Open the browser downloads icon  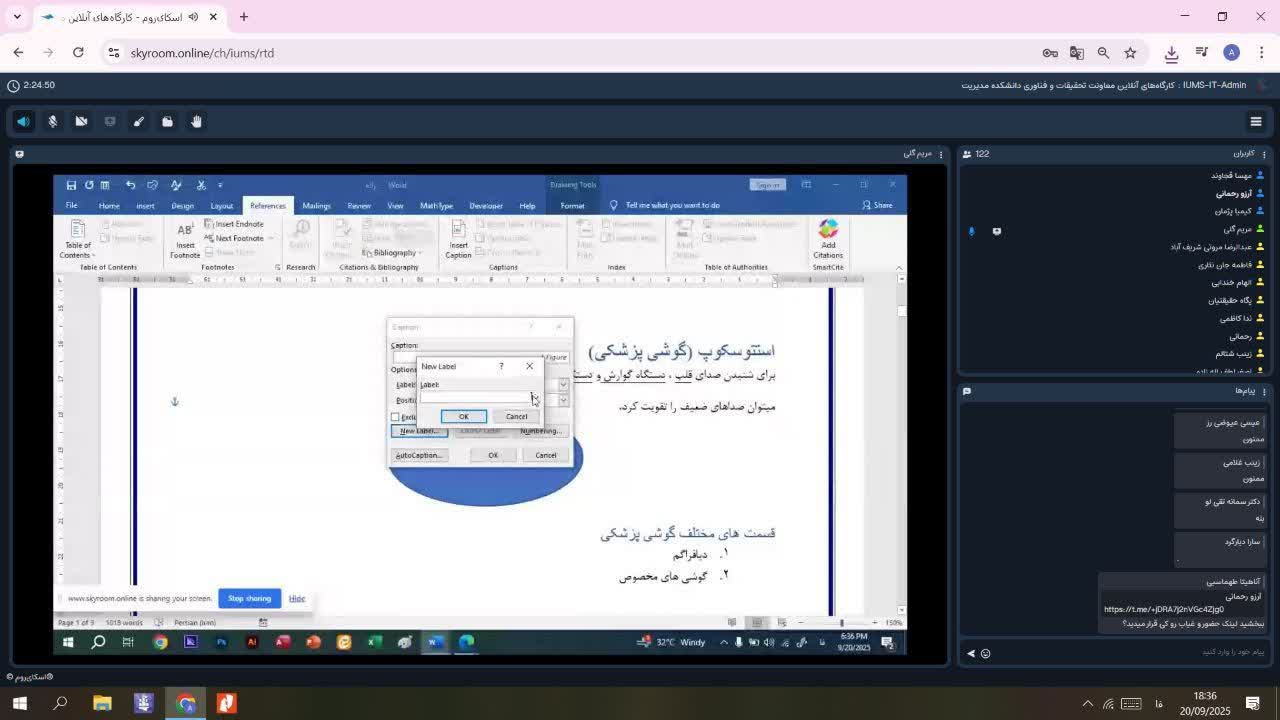pyautogui.click(x=1171, y=53)
